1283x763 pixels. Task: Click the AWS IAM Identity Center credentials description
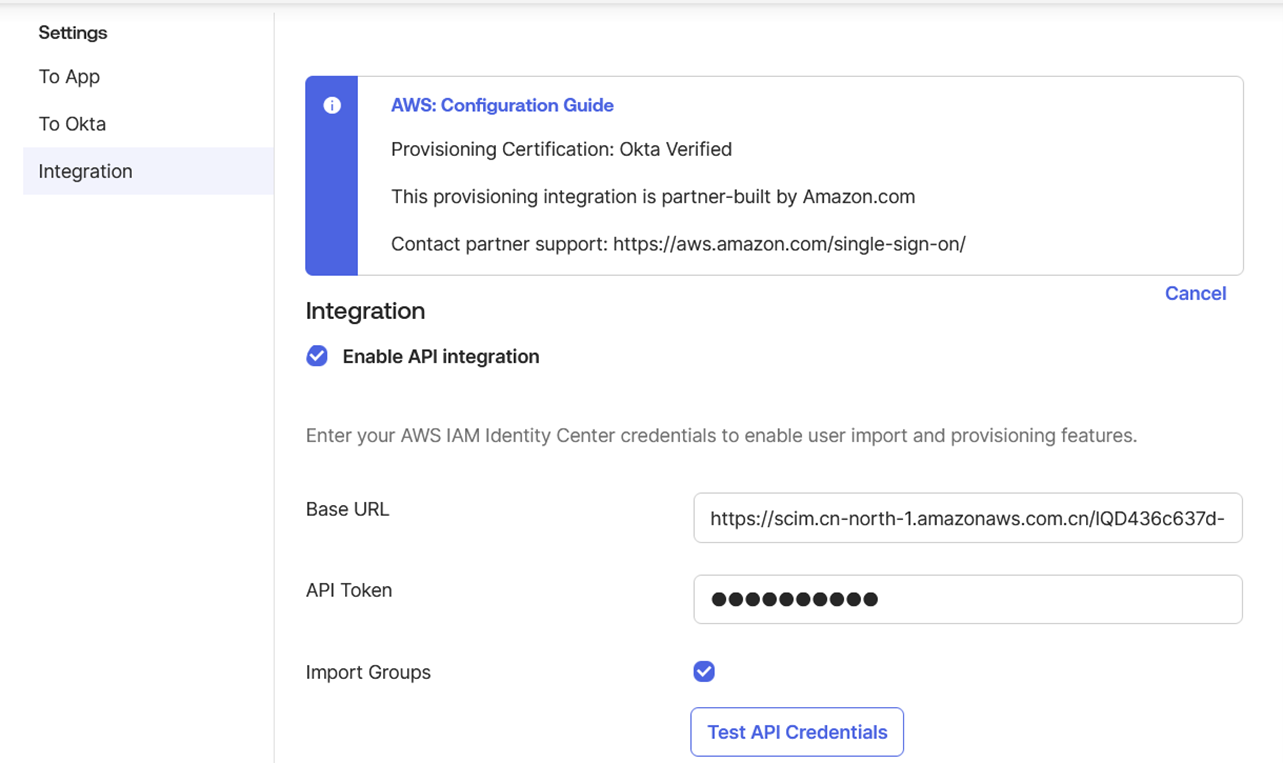pyautogui.click(x=720, y=436)
